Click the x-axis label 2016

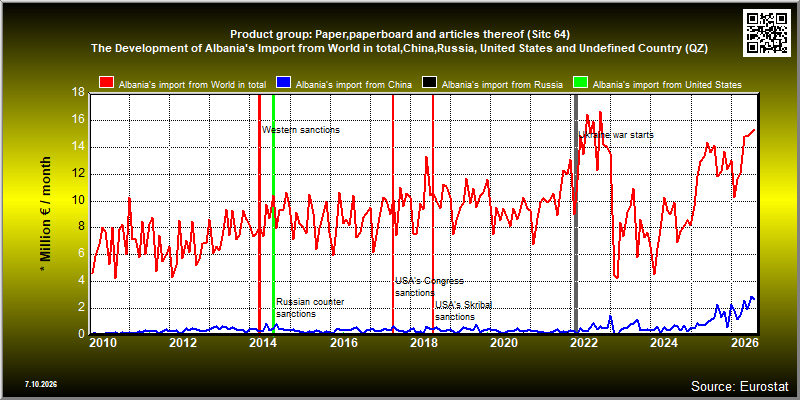pyautogui.click(x=343, y=343)
